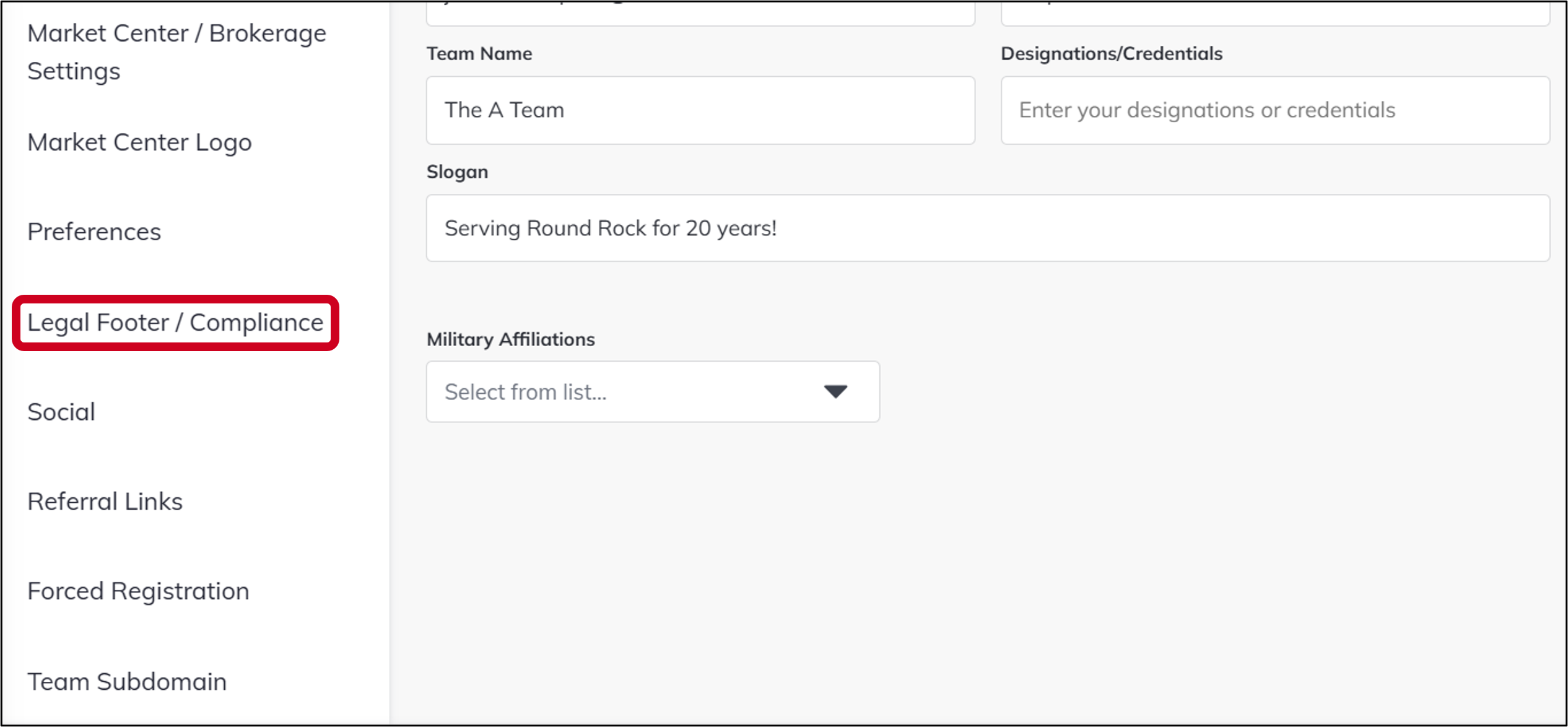Open Preferences section

pos(94,232)
